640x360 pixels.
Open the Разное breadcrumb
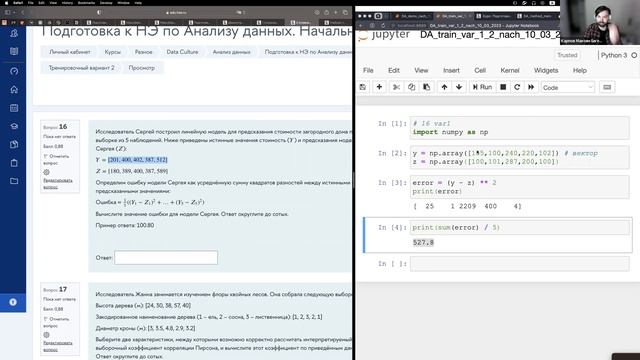click(143, 52)
